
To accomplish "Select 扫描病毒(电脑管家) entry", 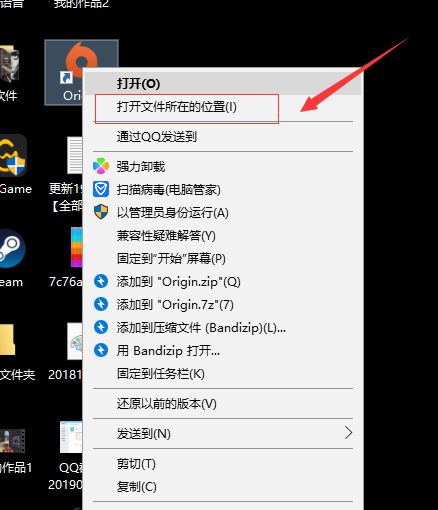I will tap(223, 190).
